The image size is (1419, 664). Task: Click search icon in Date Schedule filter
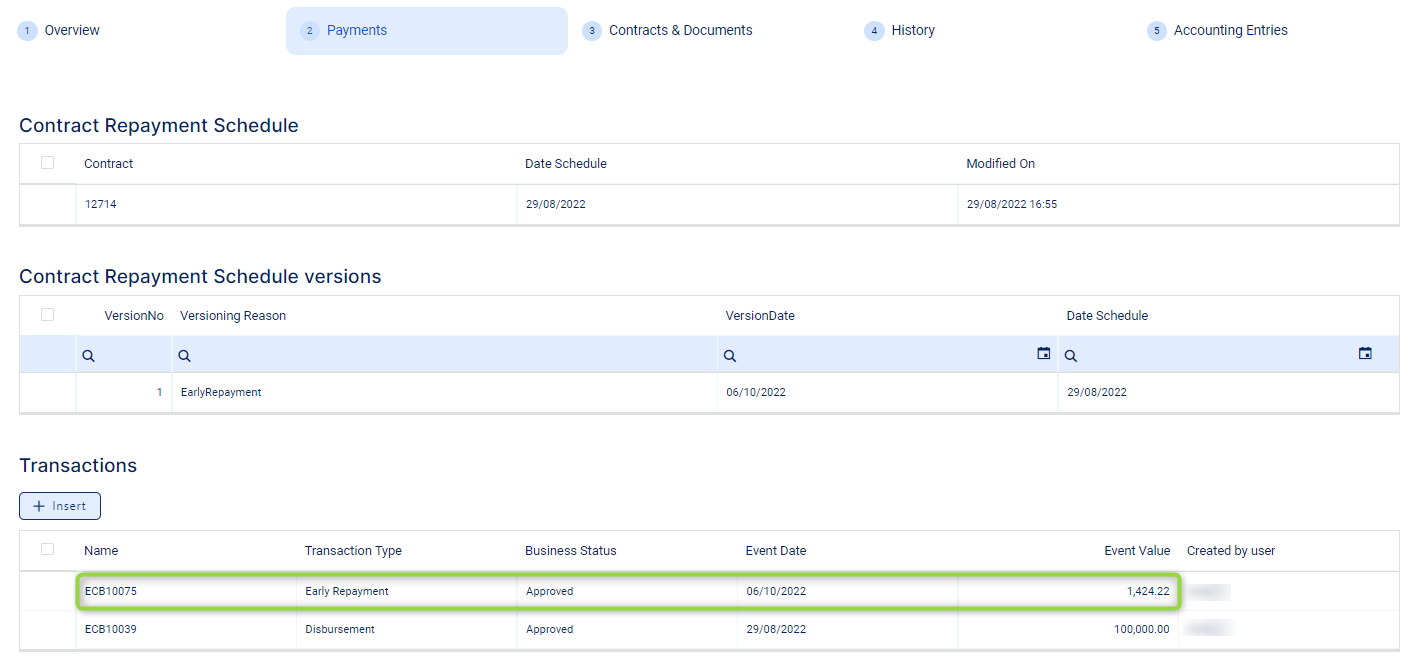pyautogui.click(x=1070, y=356)
